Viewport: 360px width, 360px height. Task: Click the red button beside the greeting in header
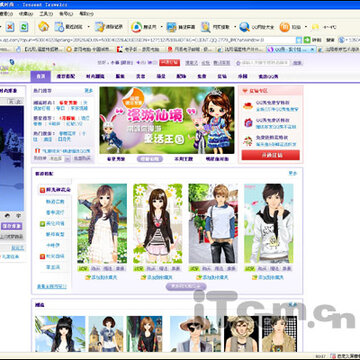pos(169,63)
